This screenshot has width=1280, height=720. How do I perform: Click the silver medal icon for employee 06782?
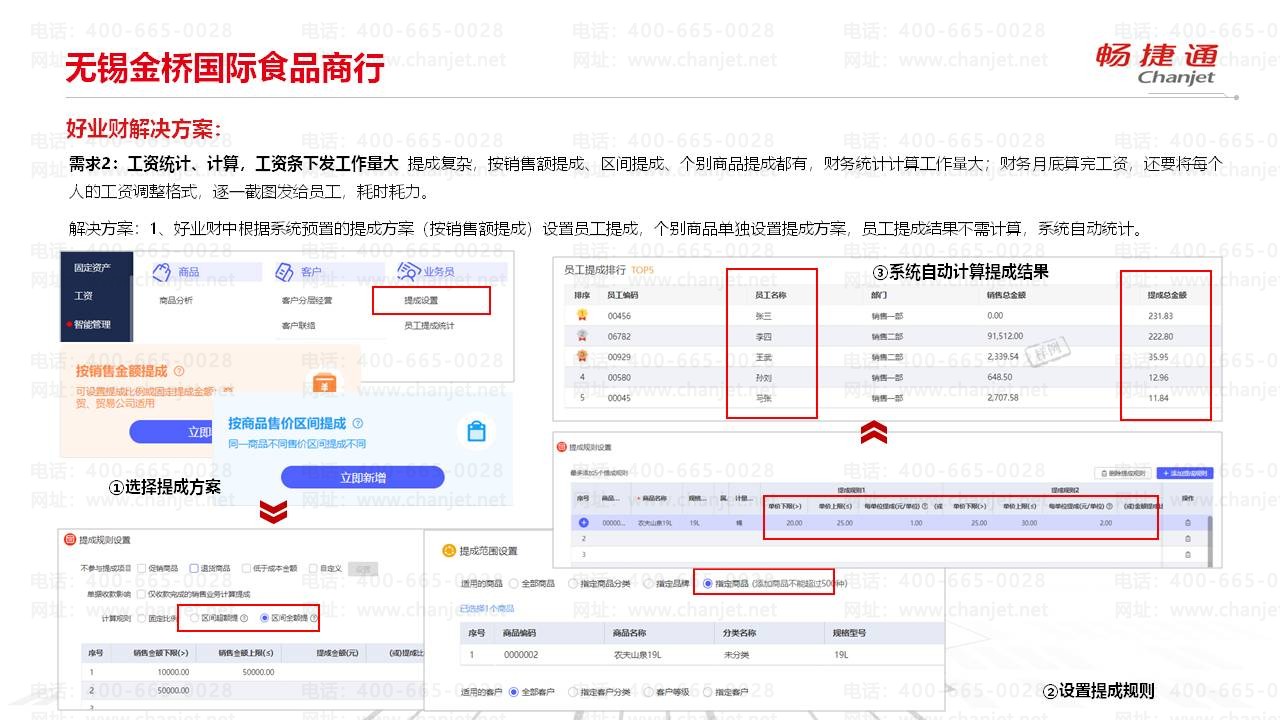581,336
